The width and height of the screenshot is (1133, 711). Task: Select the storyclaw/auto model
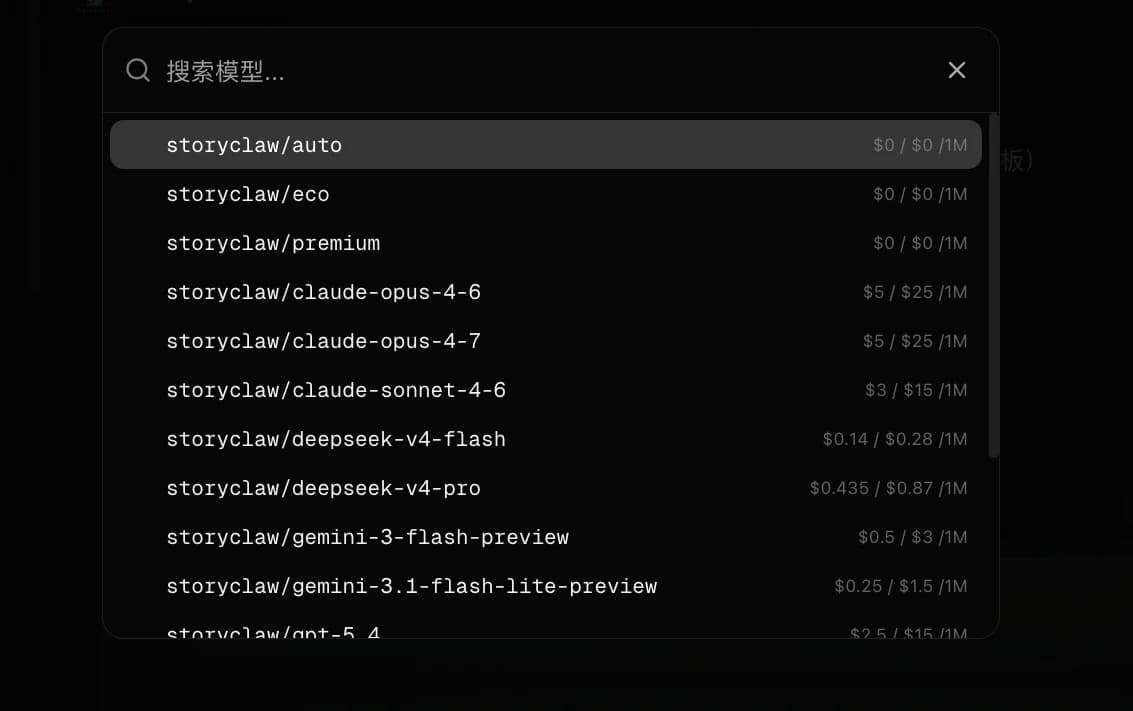click(546, 145)
